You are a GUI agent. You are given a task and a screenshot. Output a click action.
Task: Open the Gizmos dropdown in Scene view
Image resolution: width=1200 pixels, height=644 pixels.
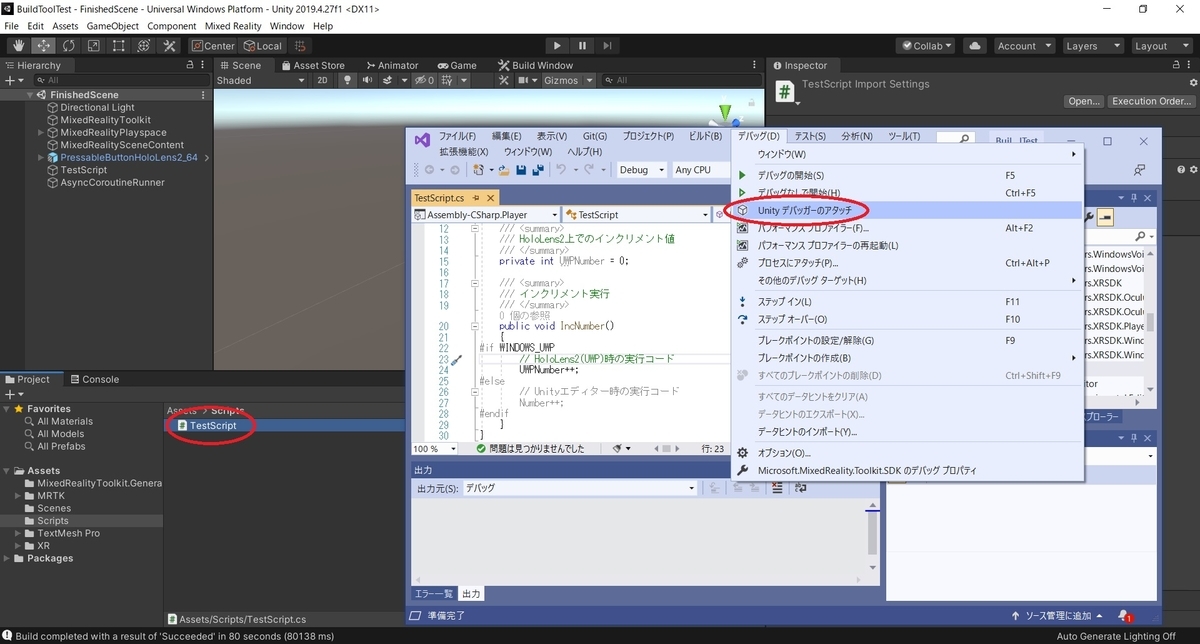coord(568,80)
